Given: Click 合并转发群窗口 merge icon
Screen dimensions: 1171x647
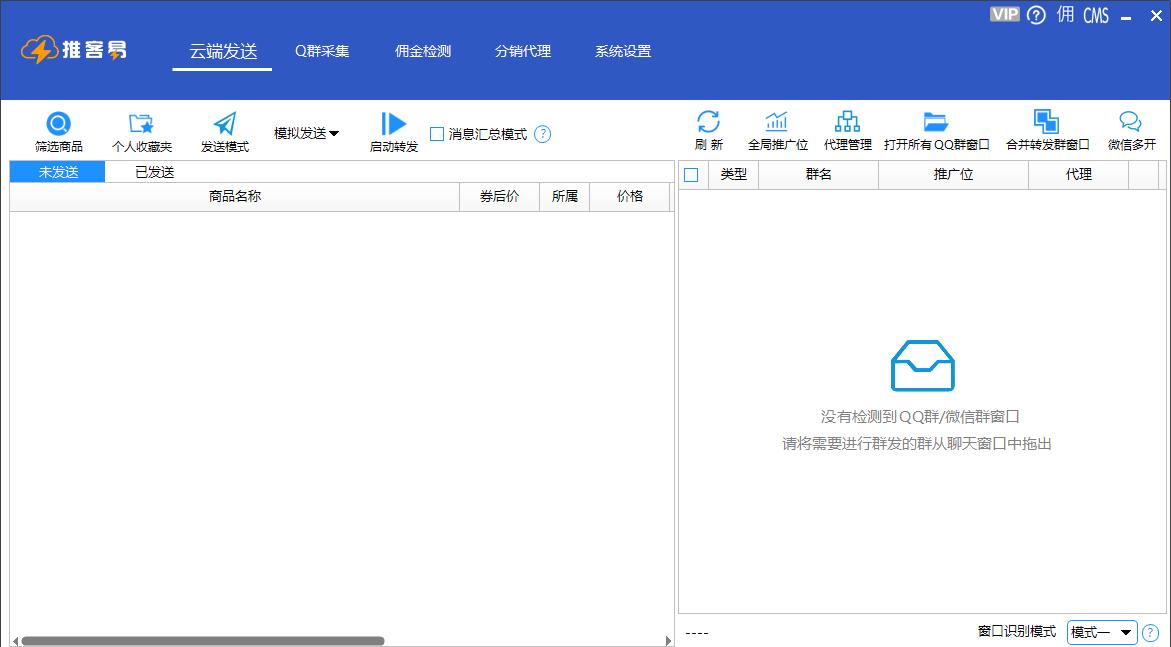Looking at the screenshot, I should [1046, 122].
